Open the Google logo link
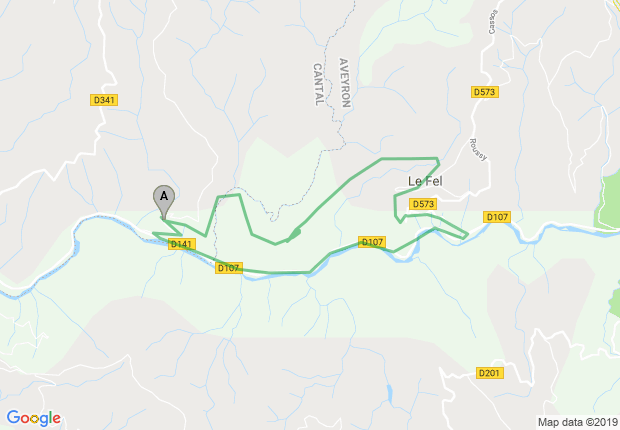The width and height of the screenshot is (620, 430). [34, 418]
